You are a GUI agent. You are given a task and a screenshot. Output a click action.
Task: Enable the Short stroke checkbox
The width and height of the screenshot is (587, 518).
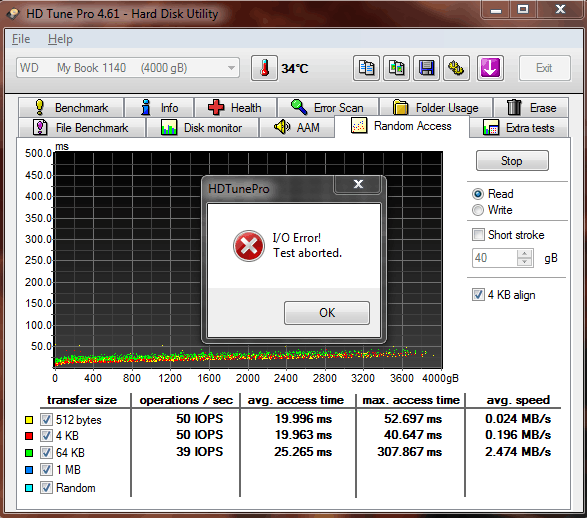click(x=478, y=235)
